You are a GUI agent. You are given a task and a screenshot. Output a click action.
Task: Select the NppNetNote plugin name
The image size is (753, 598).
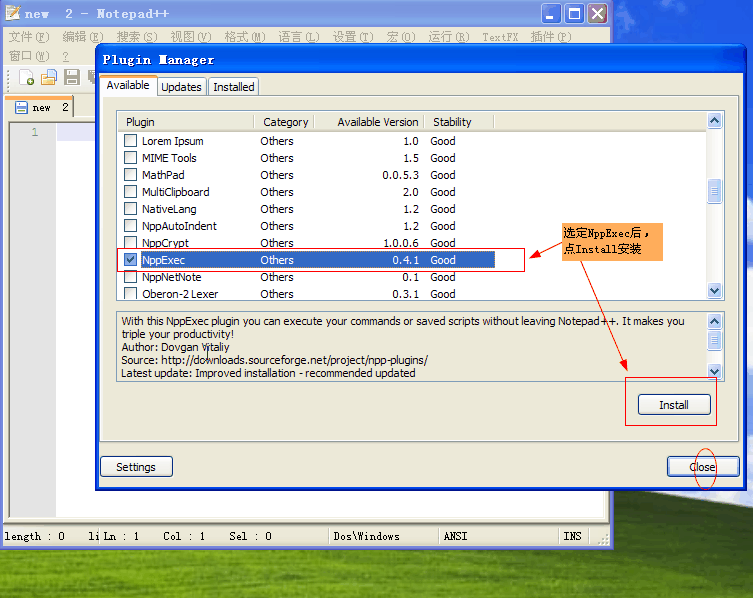point(171,277)
